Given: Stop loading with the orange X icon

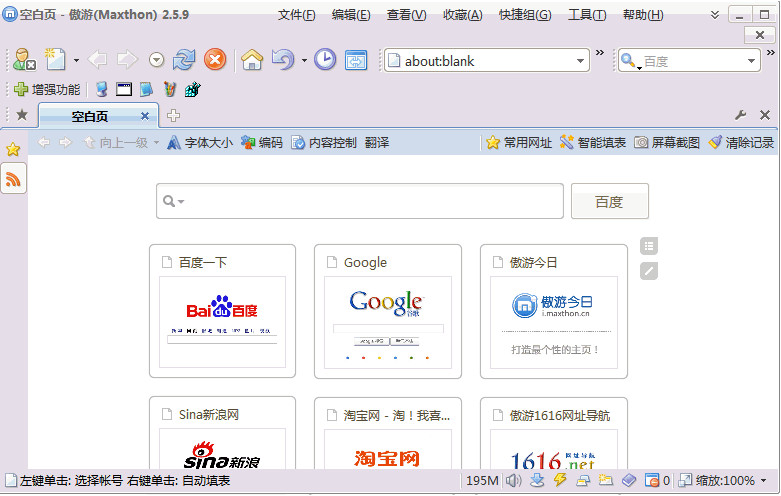Looking at the screenshot, I should click(x=215, y=60).
